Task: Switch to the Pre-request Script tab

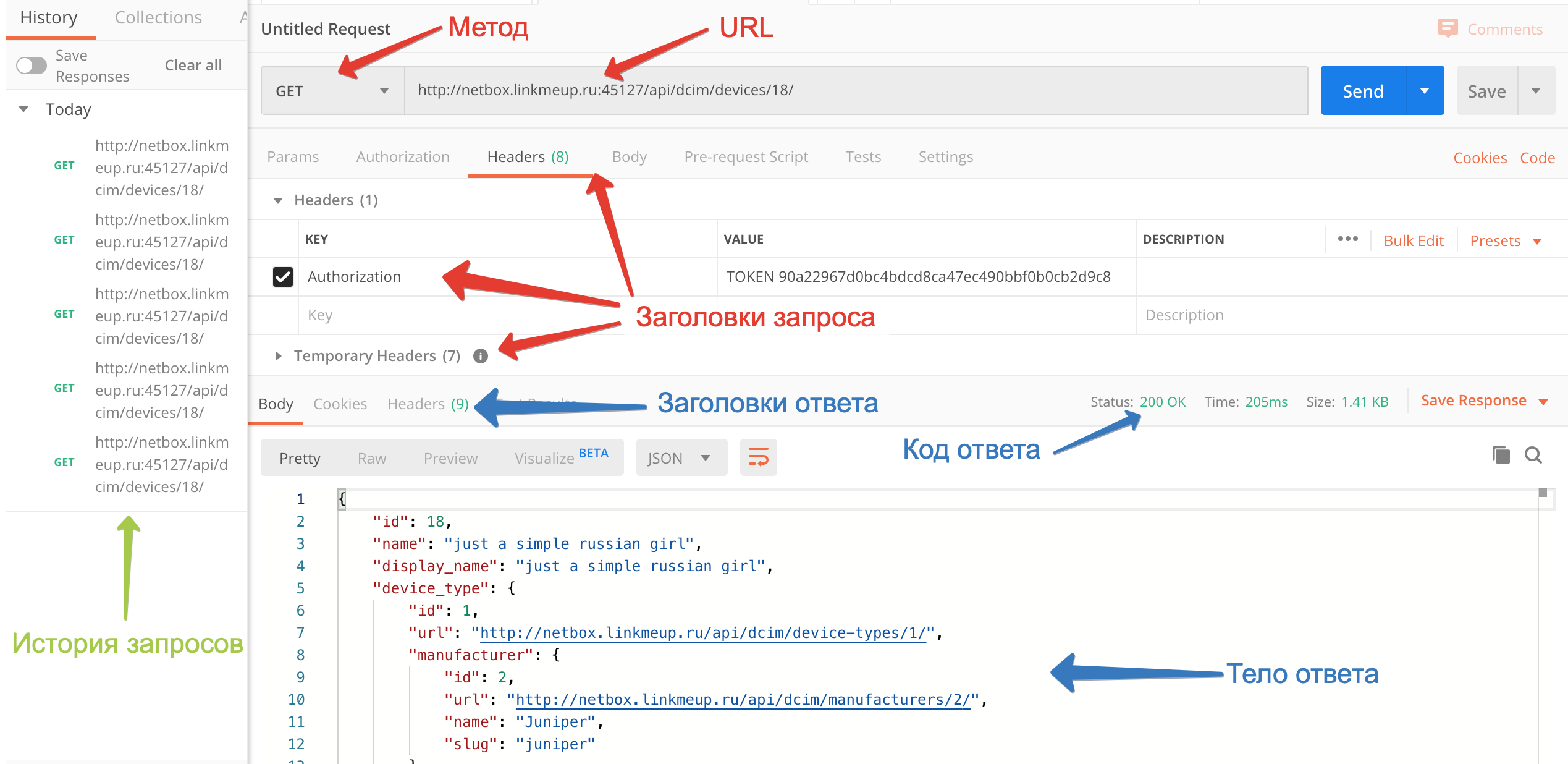Action: (745, 156)
